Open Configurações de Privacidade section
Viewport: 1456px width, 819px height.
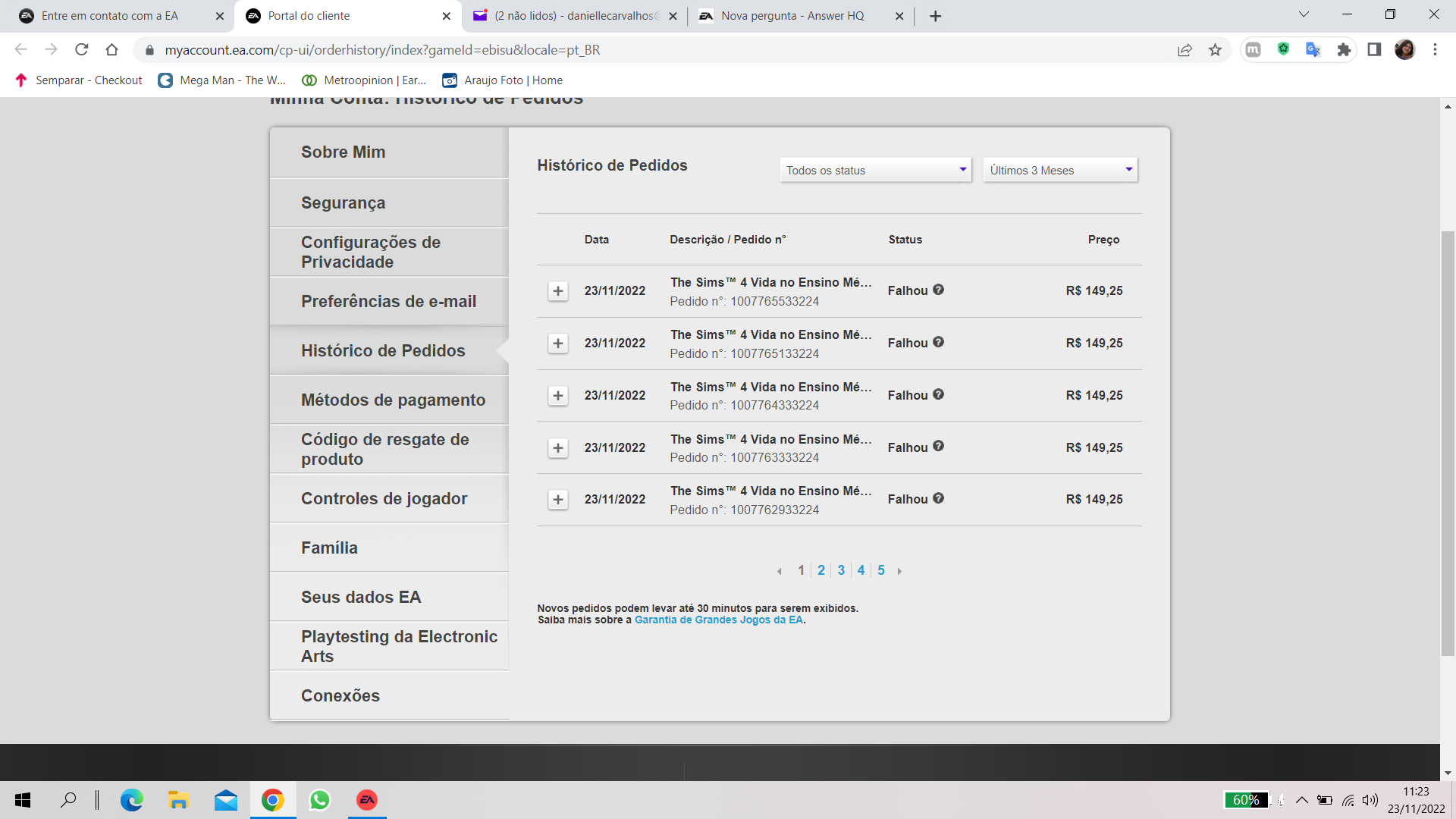click(389, 253)
